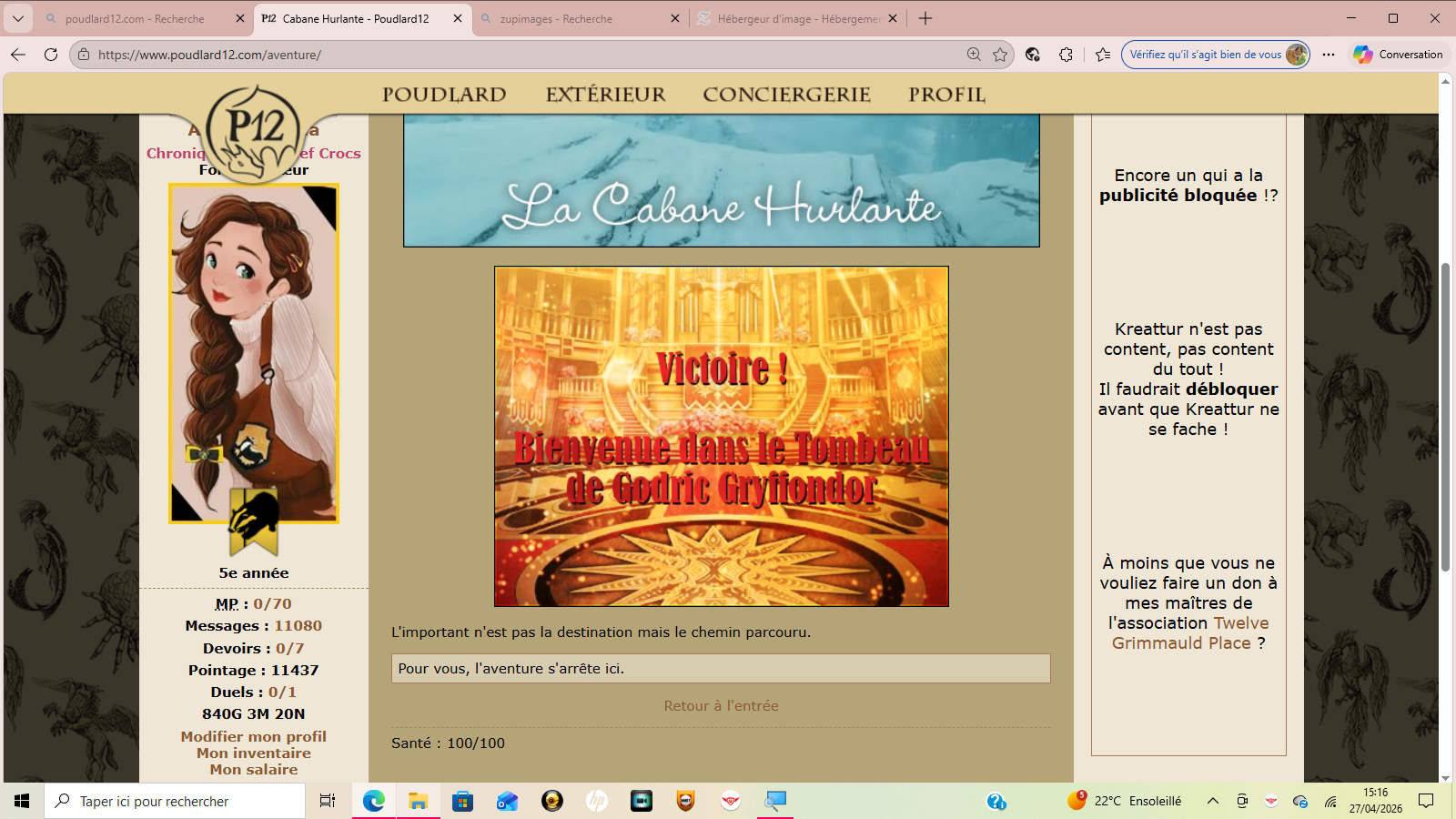
Task: Open Microsoft Store from taskbar
Action: pos(463,801)
